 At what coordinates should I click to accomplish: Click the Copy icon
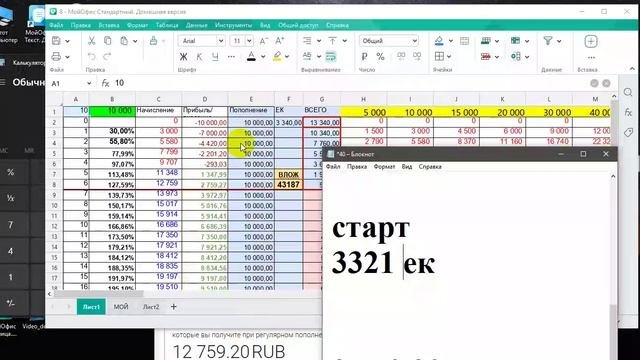[x=108, y=41]
